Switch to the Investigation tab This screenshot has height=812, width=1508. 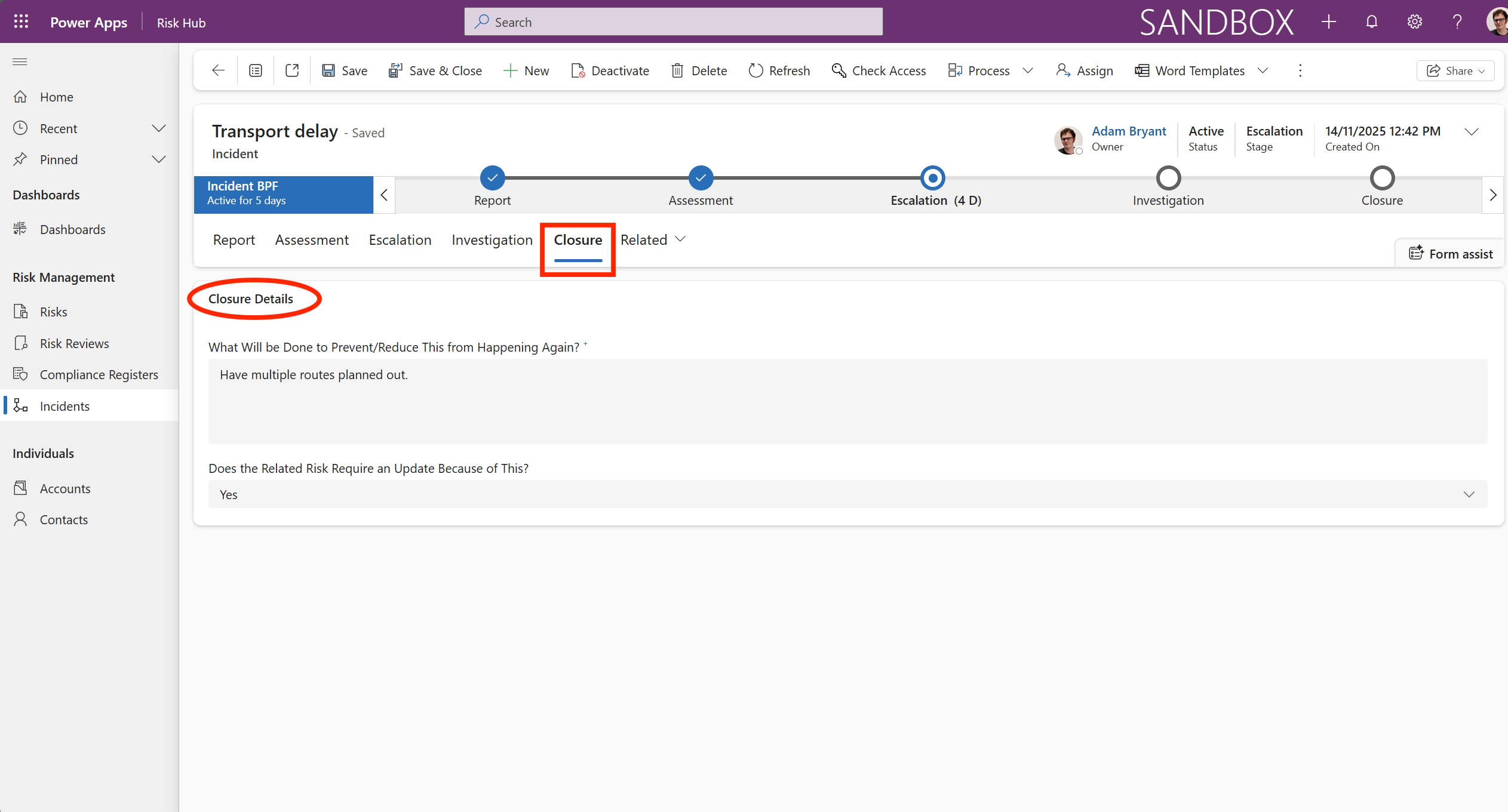(x=492, y=240)
